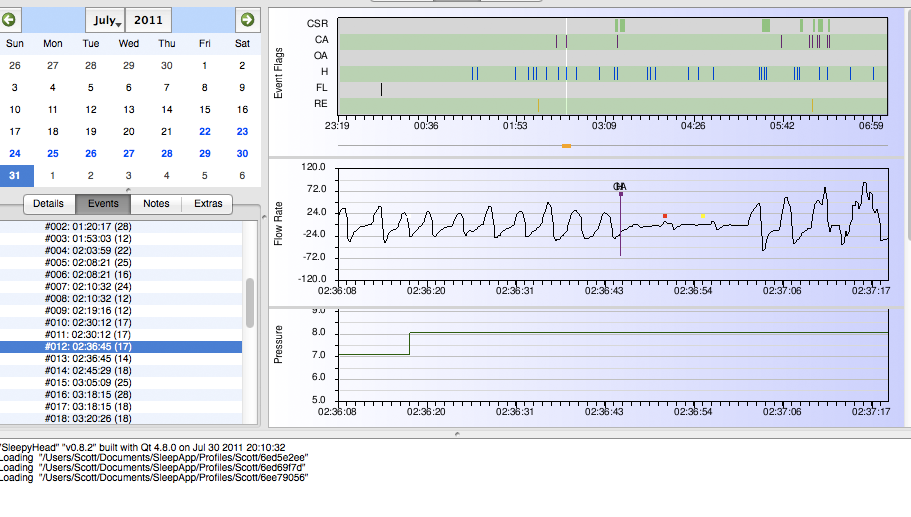Screen dimensions: 911x517
Task: Click the log line ending in 6ee79056
Action: coord(154,477)
